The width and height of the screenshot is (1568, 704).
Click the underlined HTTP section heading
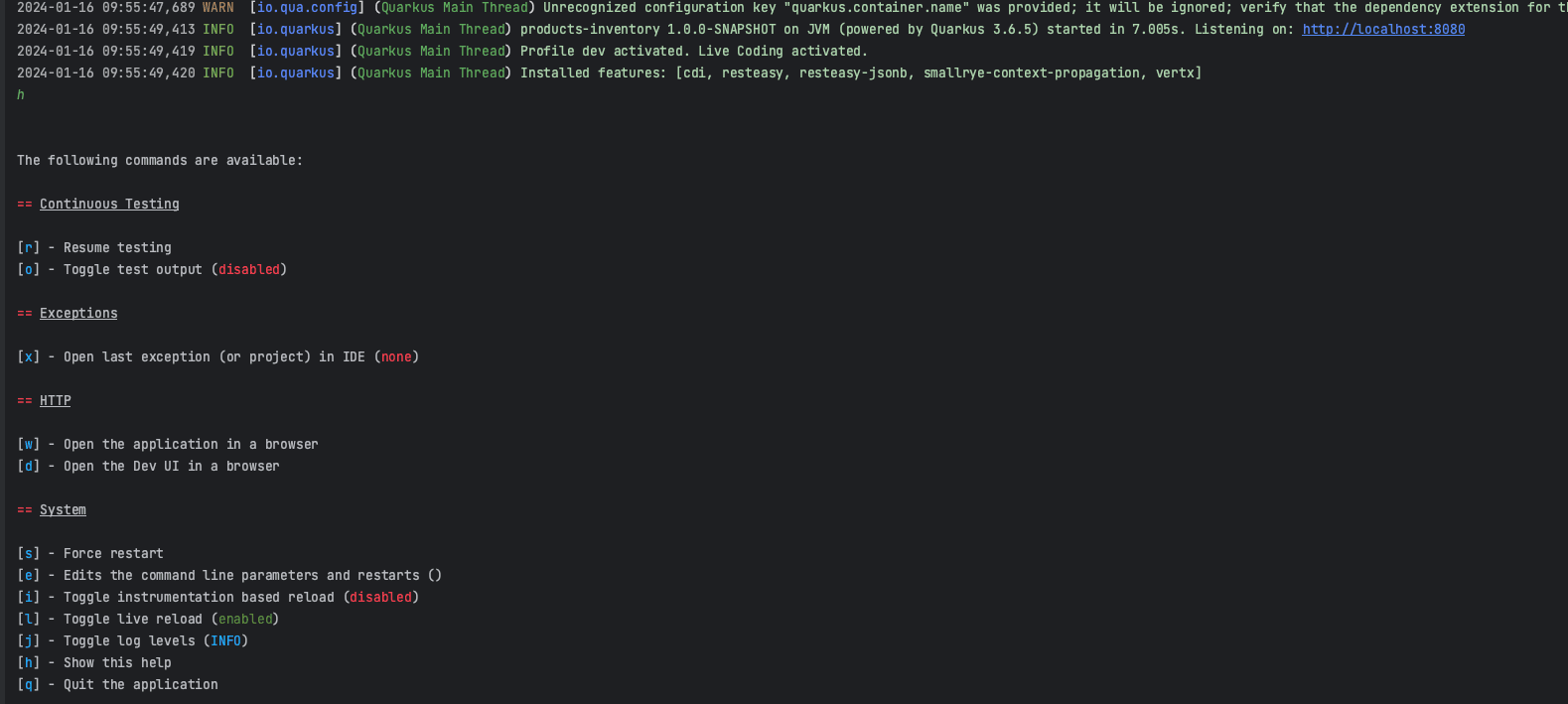pos(55,400)
